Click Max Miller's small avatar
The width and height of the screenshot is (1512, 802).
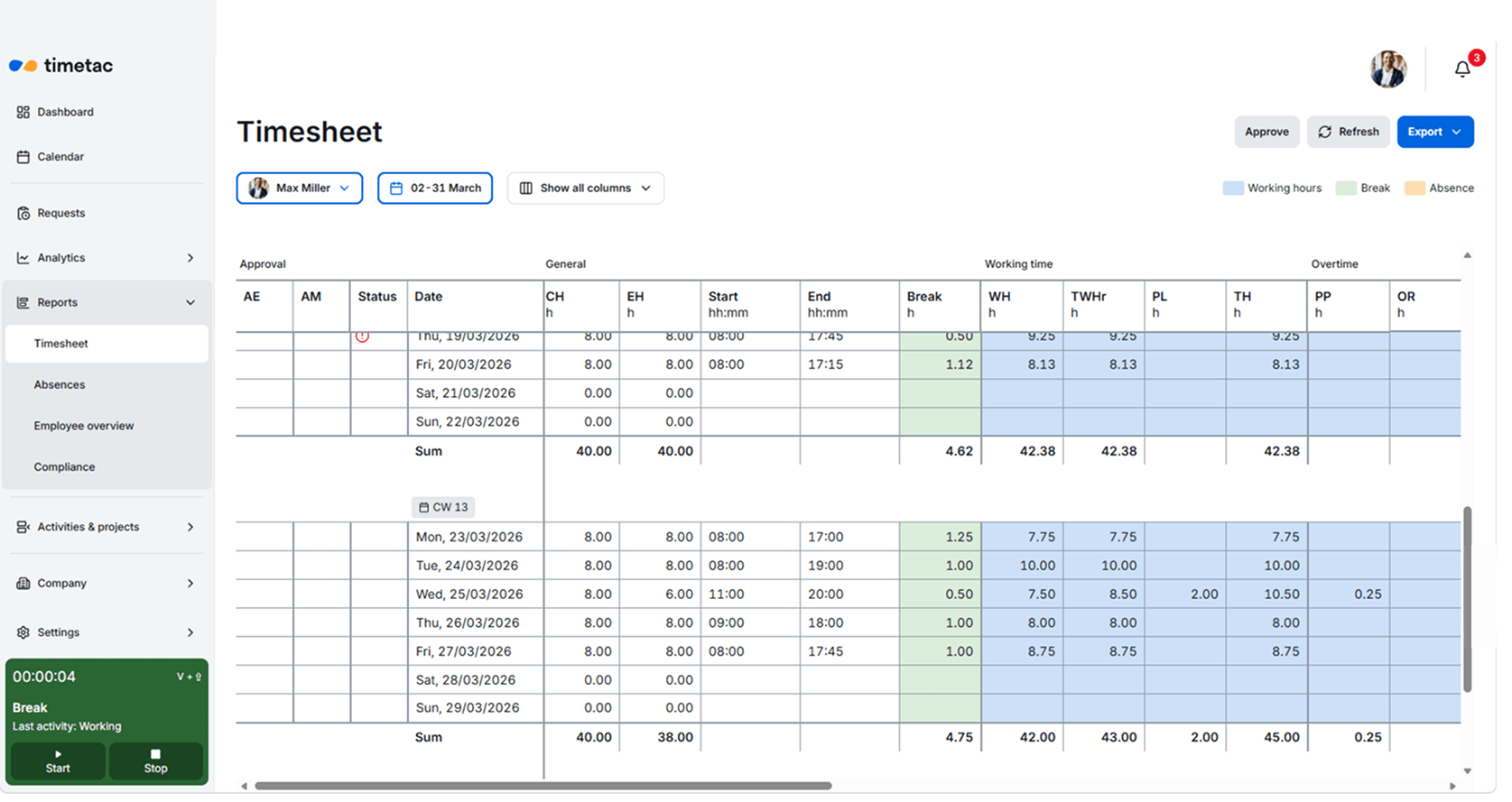[259, 188]
